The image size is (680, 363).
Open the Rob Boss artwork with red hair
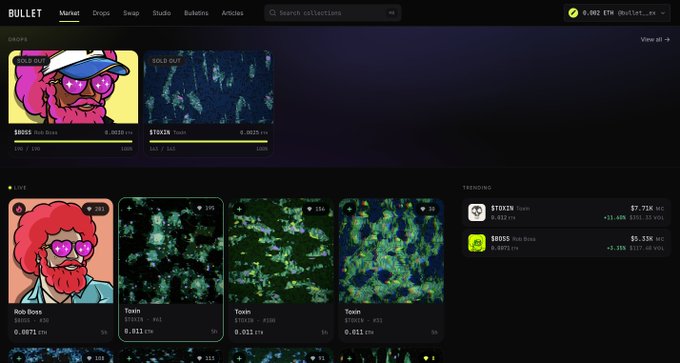point(61,251)
